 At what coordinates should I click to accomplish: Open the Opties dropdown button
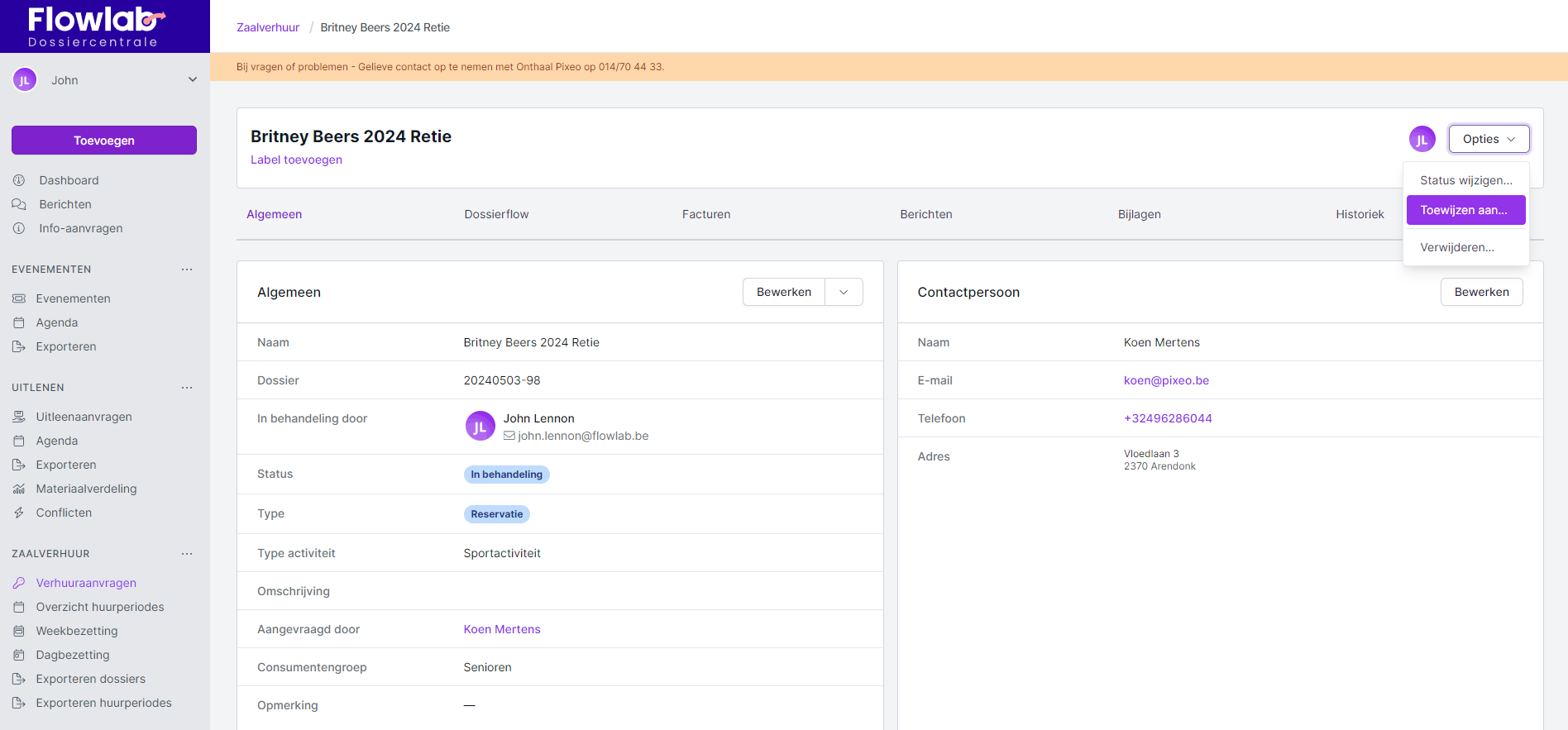point(1489,139)
